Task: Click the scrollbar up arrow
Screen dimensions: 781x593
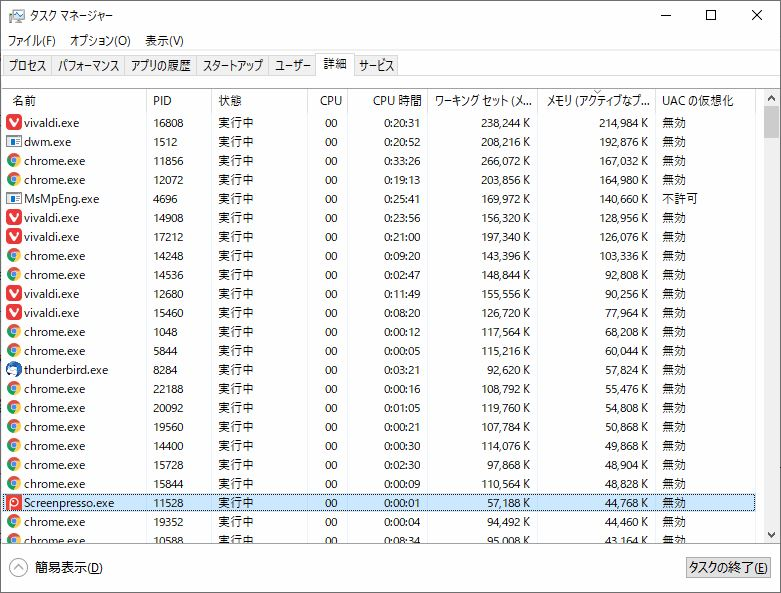Action: [x=772, y=99]
